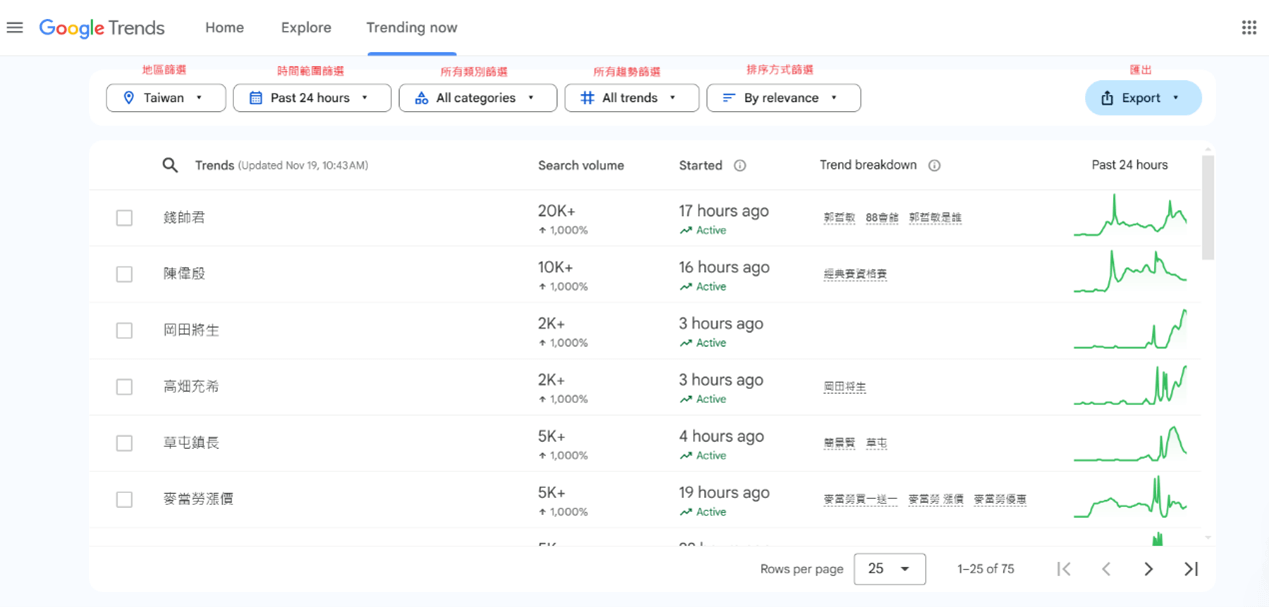Open the Rows per page selector
Image resolution: width=1269 pixels, height=607 pixels.
889,569
